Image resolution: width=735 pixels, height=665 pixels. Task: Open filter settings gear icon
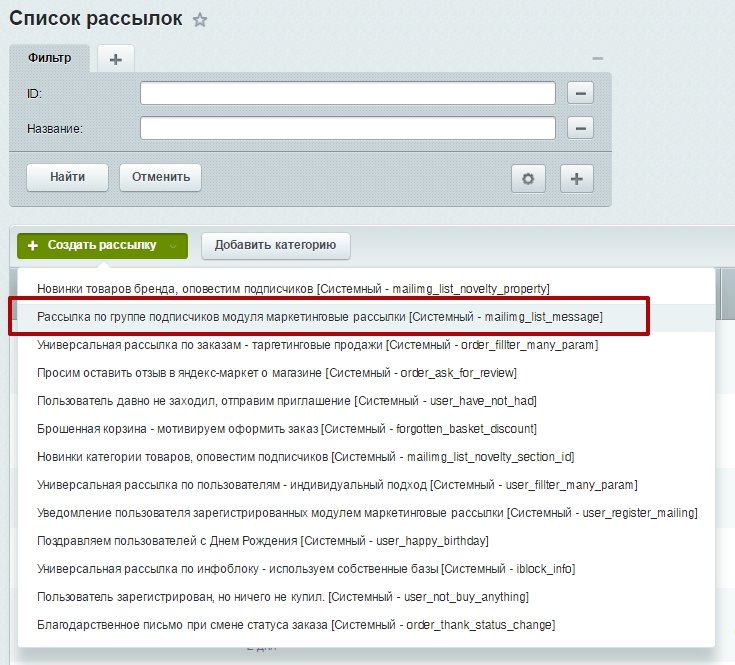[x=528, y=178]
